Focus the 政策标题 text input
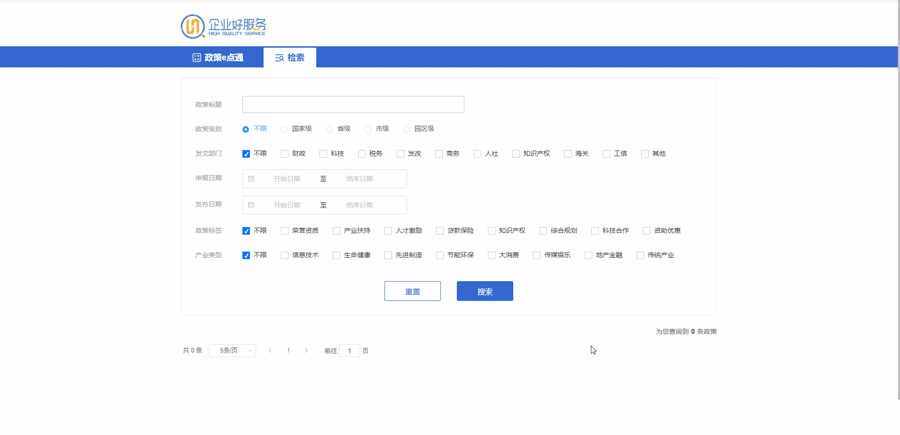900x435 pixels. coord(353,104)
